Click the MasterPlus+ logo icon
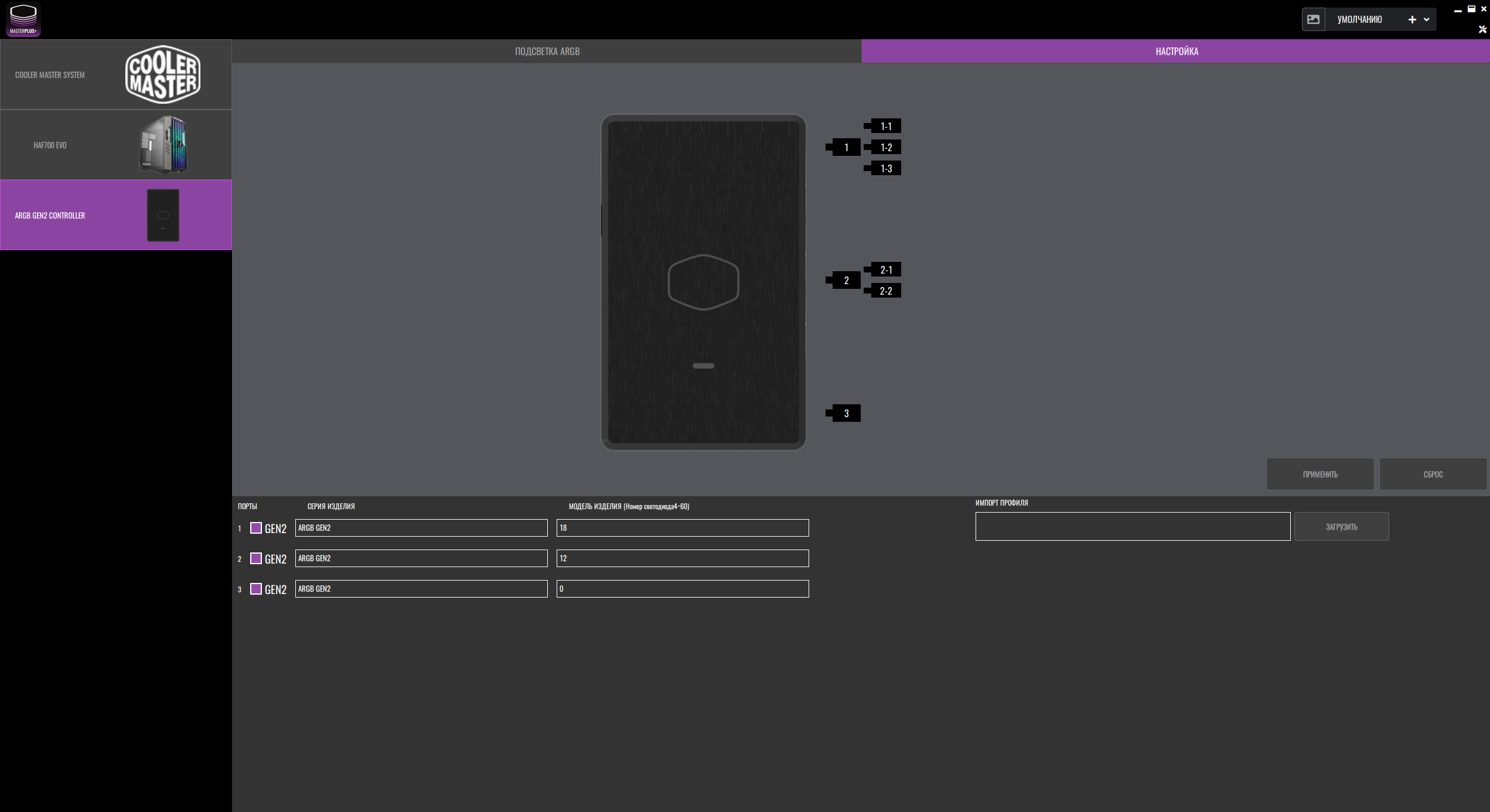Screen dimensions: 1490x812 23,19
